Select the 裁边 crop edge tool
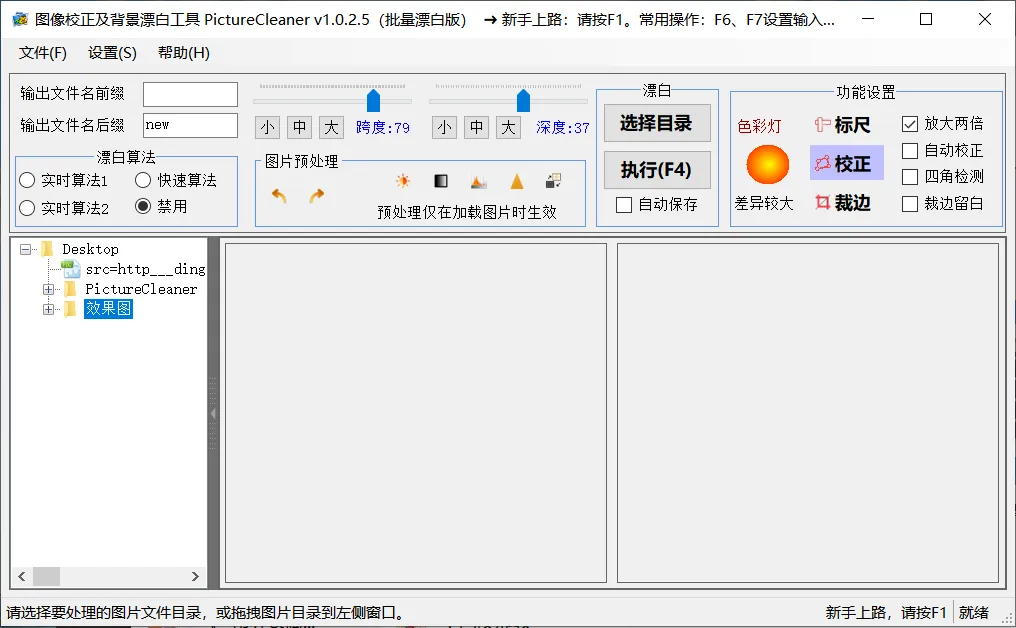Image resolution: width=1016 pixels, height=628 pixels. [x=843, y=203]
